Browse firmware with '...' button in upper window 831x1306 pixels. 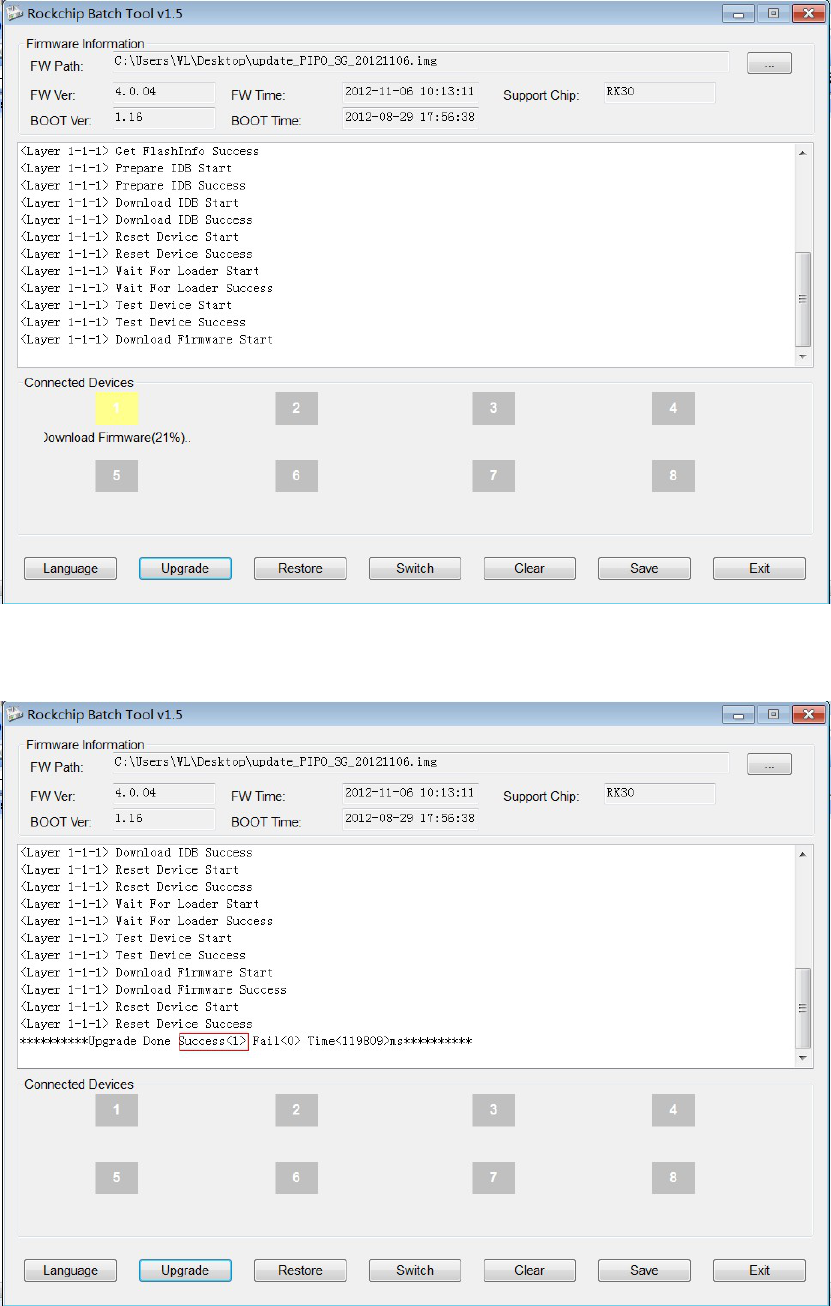coord(769,63)
